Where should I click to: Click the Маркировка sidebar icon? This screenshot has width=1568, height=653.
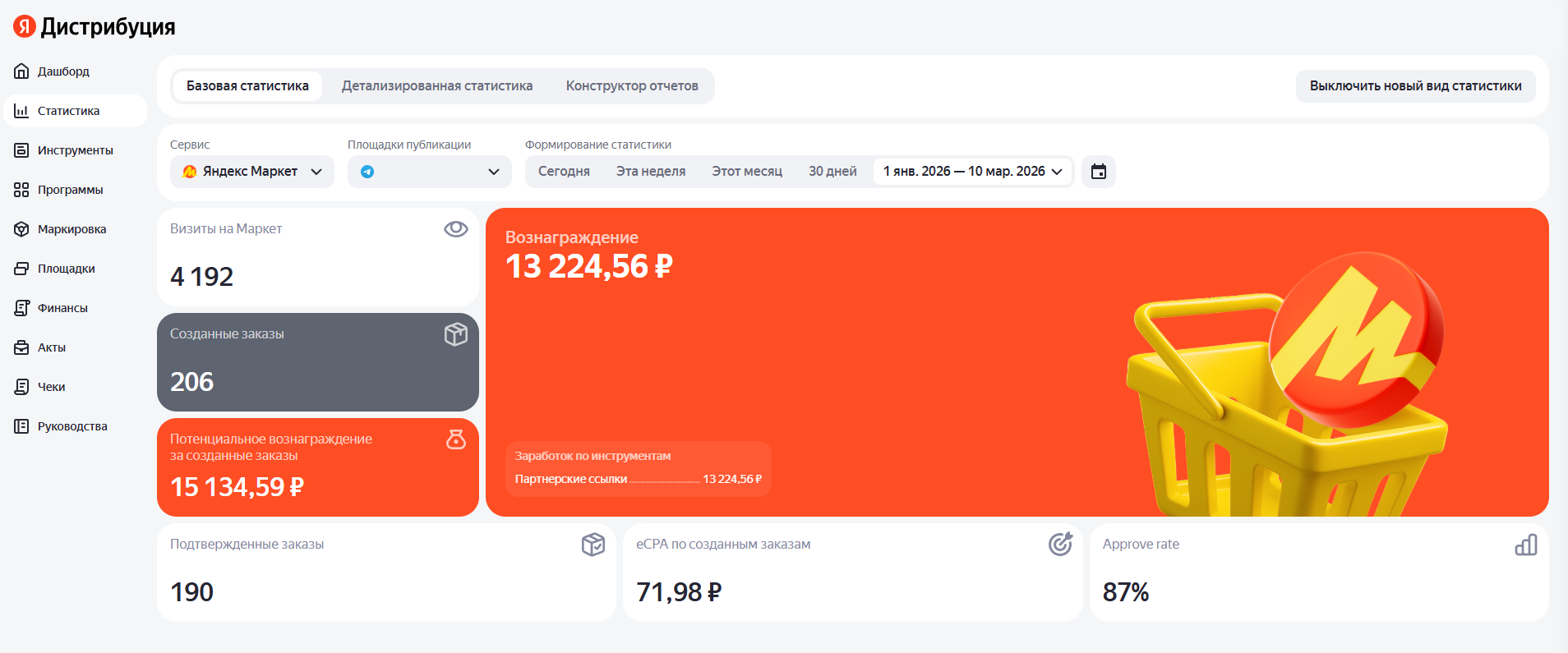point(21,229)
